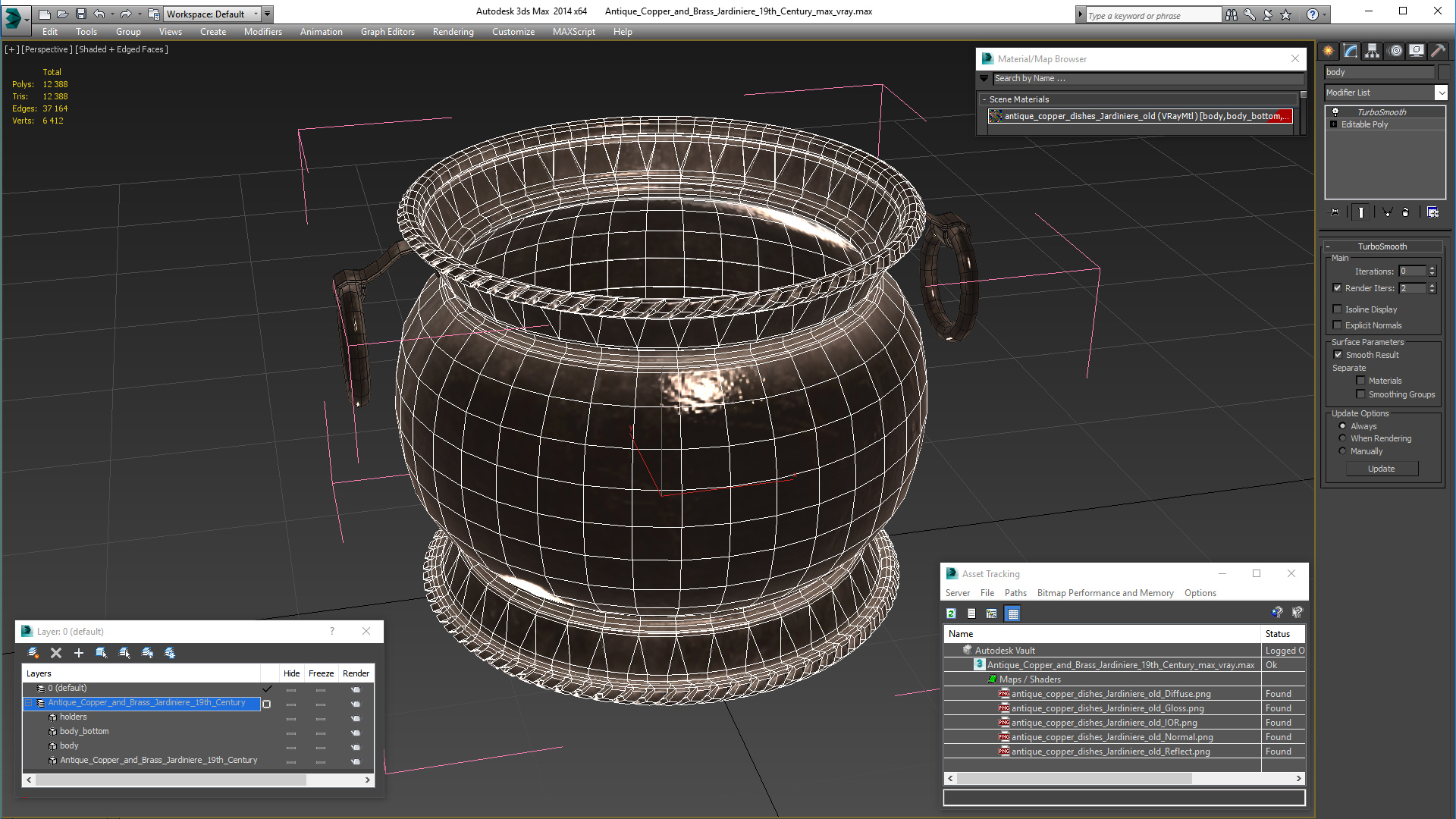Open Paths menu in Asset Tracking

pyautogui.click(x=1015, y=593)
